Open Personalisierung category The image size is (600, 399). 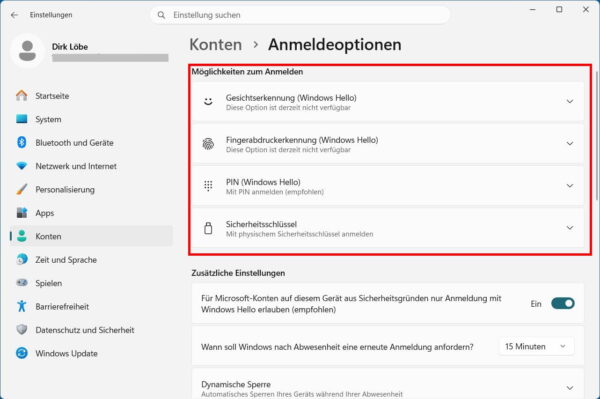pyautogui.click(x=91, y=189)
